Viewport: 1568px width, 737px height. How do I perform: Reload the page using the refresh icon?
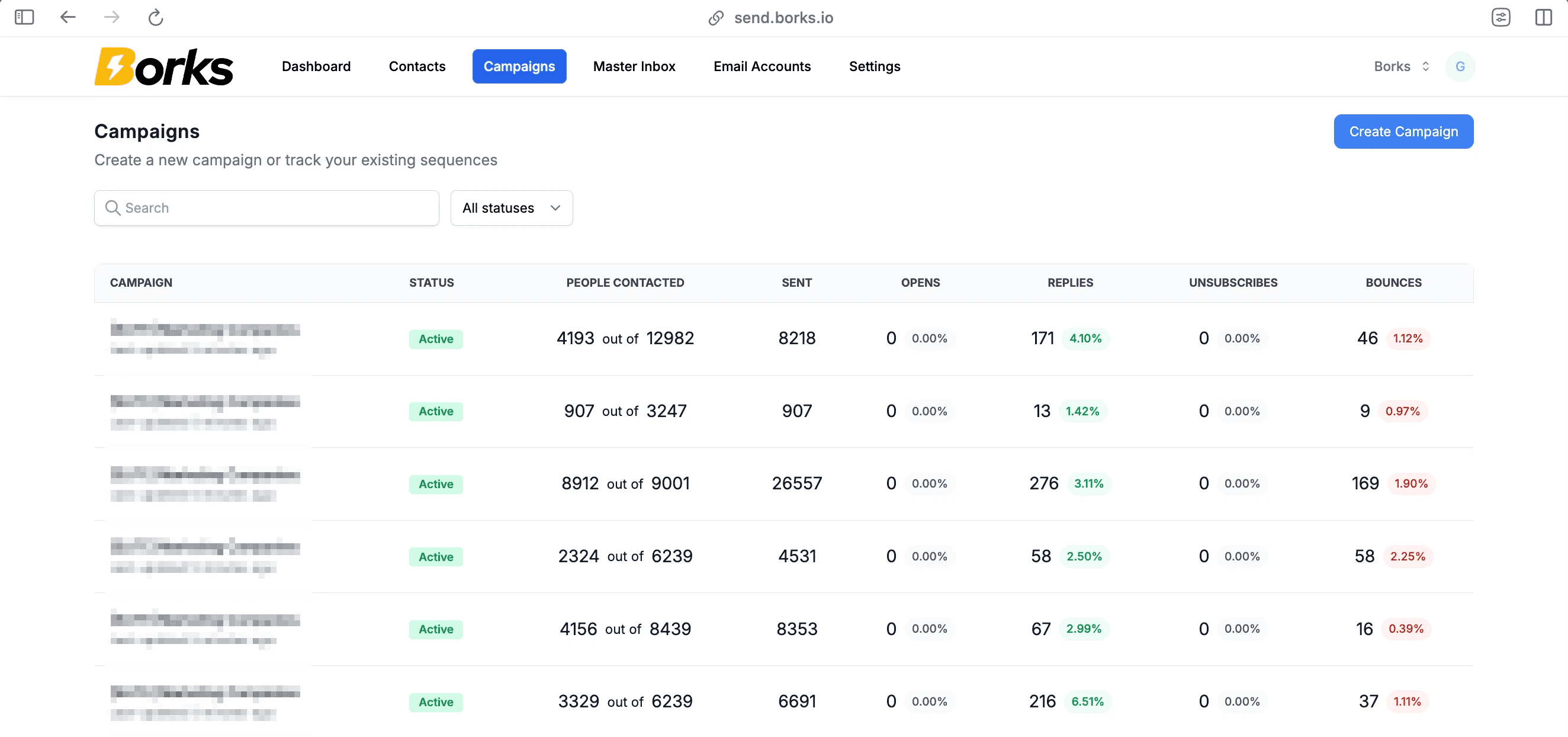coord(156,17)
